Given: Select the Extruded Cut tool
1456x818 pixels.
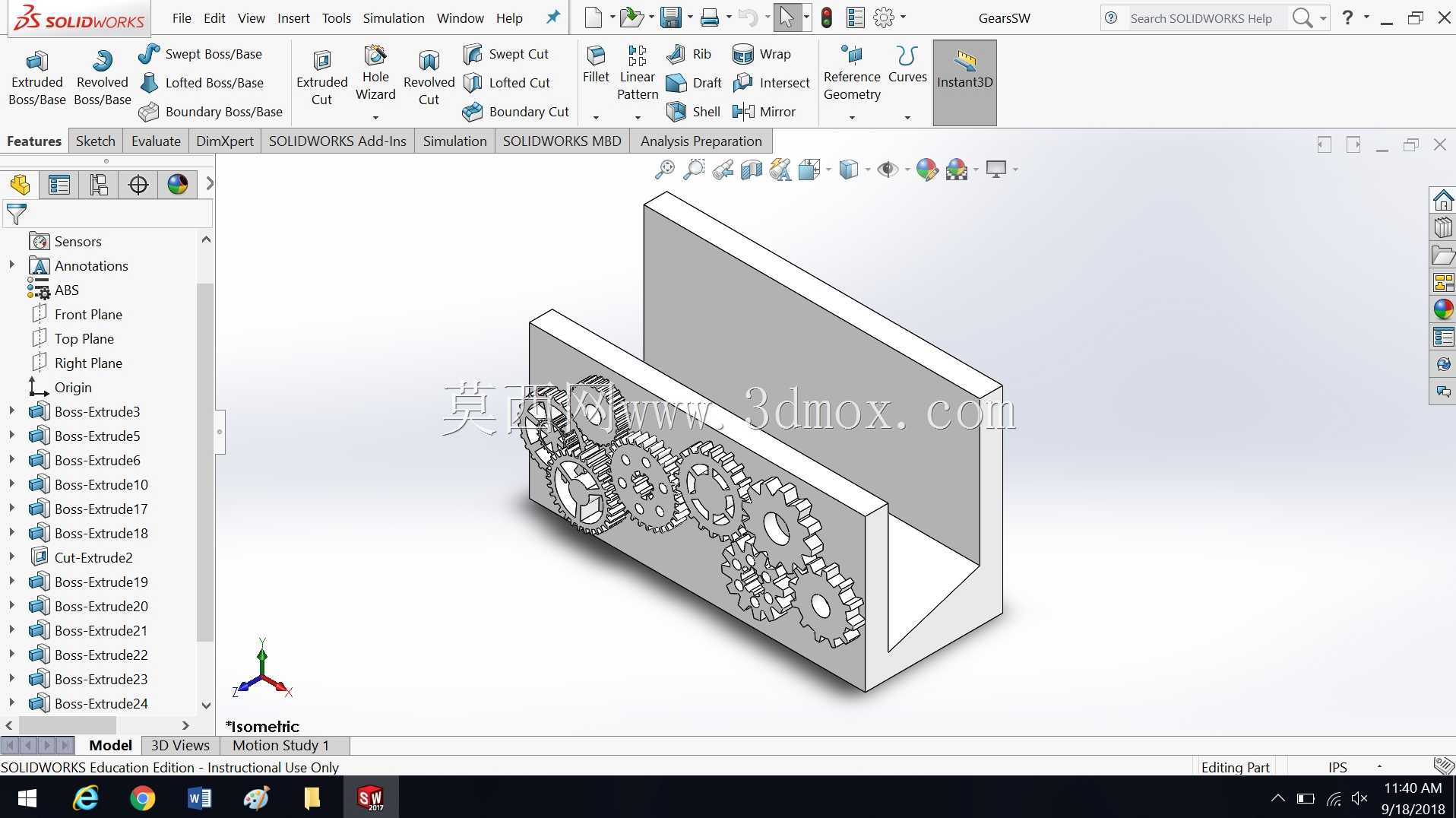Looking at the screenshot, I should 321,78.
